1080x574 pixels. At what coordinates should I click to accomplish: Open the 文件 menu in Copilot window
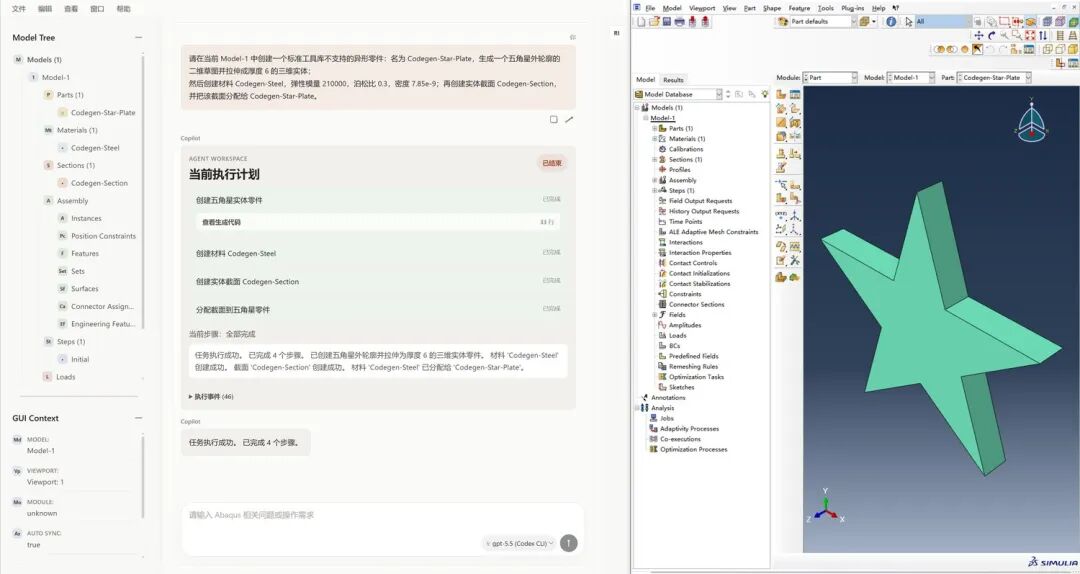[19, 8]
